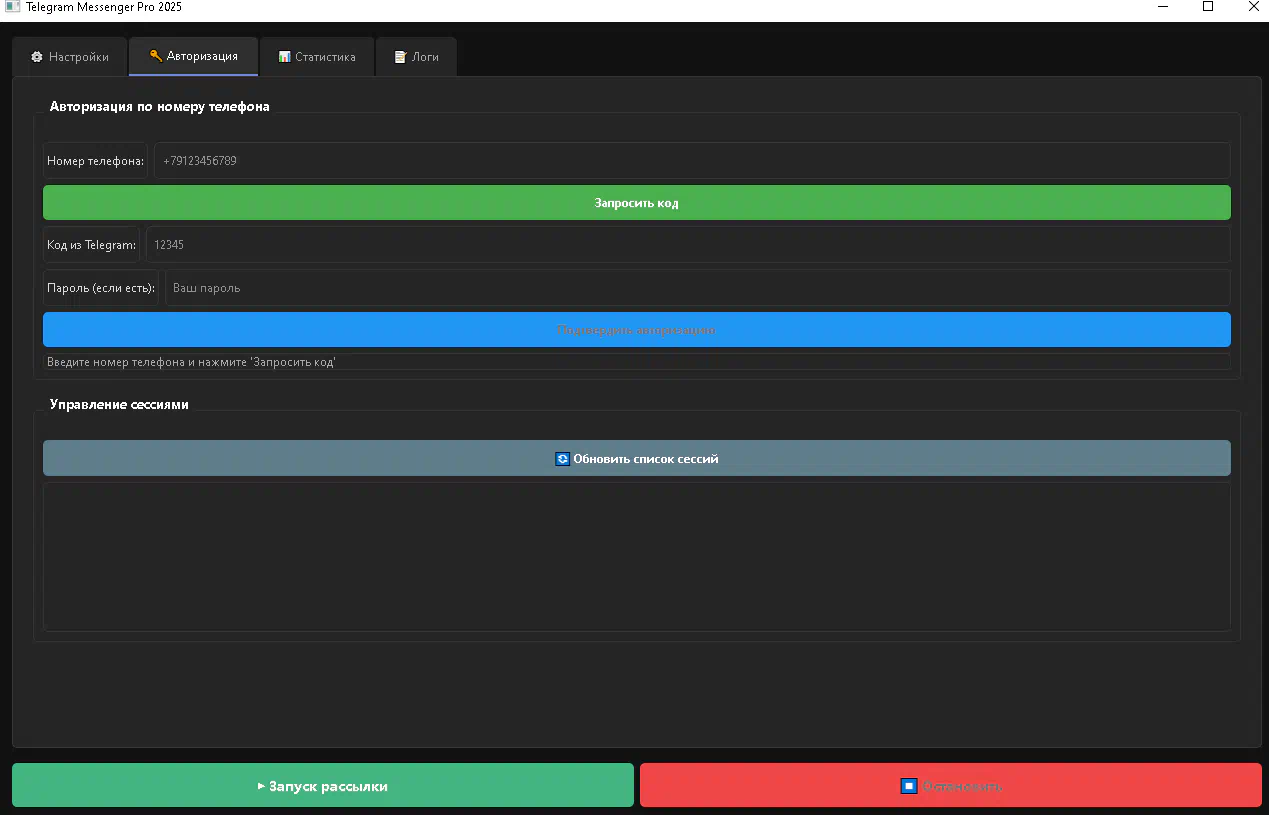Screen dimensions: 1269x815
Task: Click Обновить список сессий button
Action: 637,459
